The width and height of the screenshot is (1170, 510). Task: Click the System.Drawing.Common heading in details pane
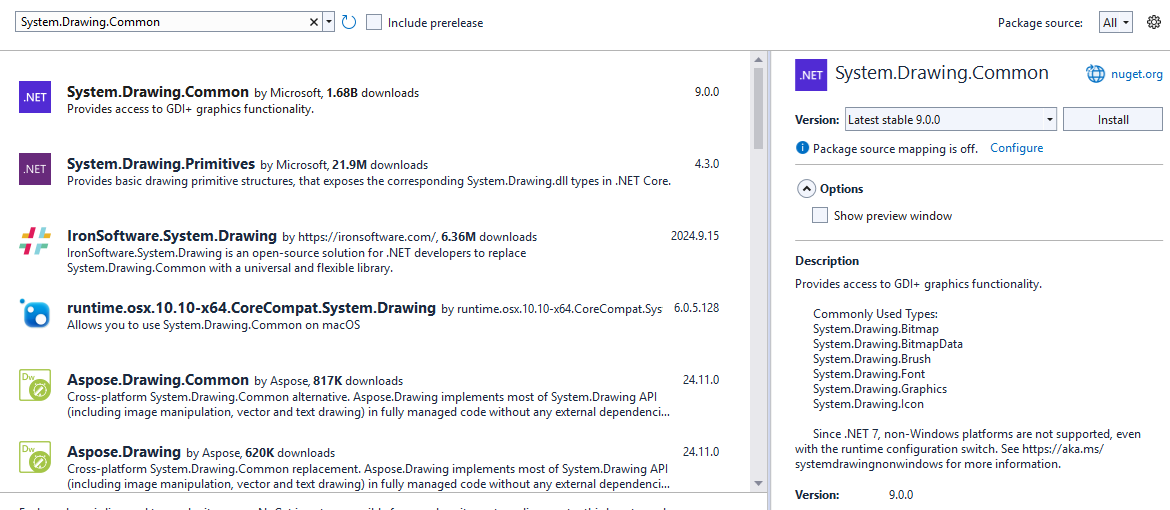click(942, 72)
